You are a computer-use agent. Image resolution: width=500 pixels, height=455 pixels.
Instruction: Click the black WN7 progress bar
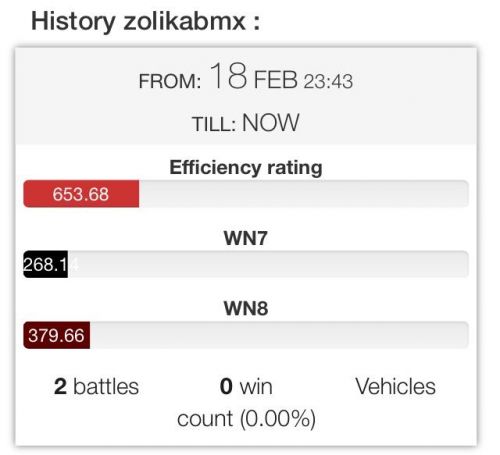point(45,264)
